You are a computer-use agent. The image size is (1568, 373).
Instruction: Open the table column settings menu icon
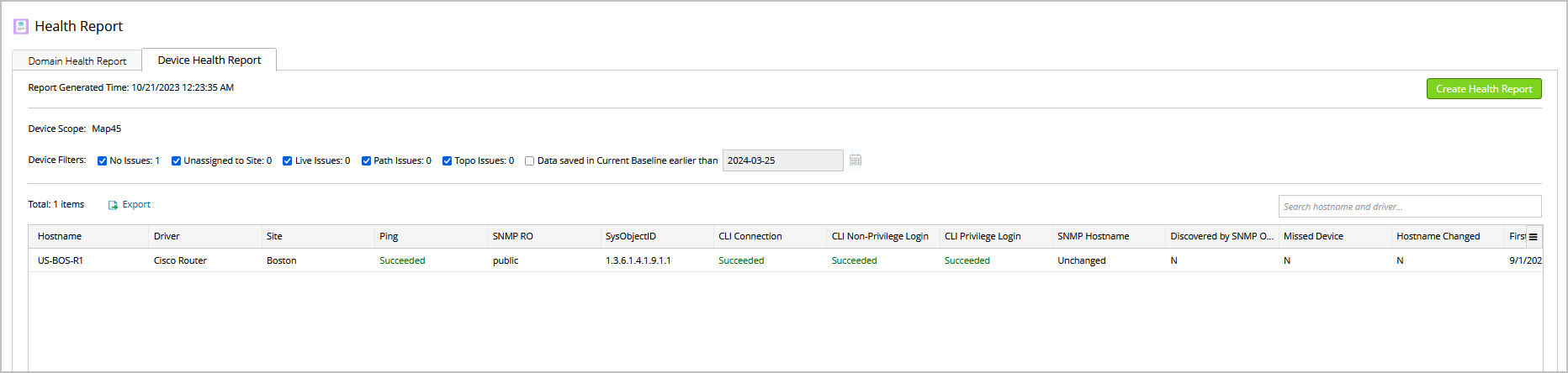(x=1534, y=237)
